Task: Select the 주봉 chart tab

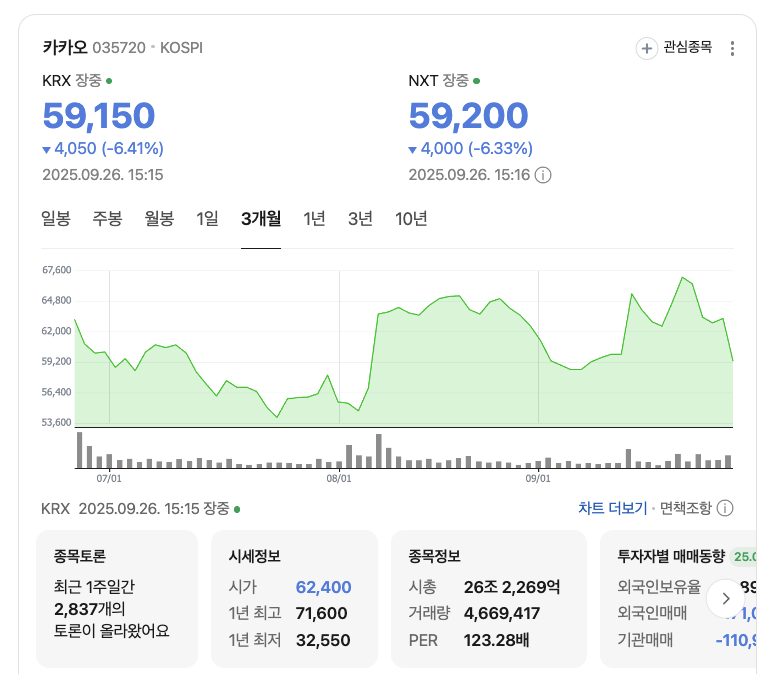Action: (107, 219)
